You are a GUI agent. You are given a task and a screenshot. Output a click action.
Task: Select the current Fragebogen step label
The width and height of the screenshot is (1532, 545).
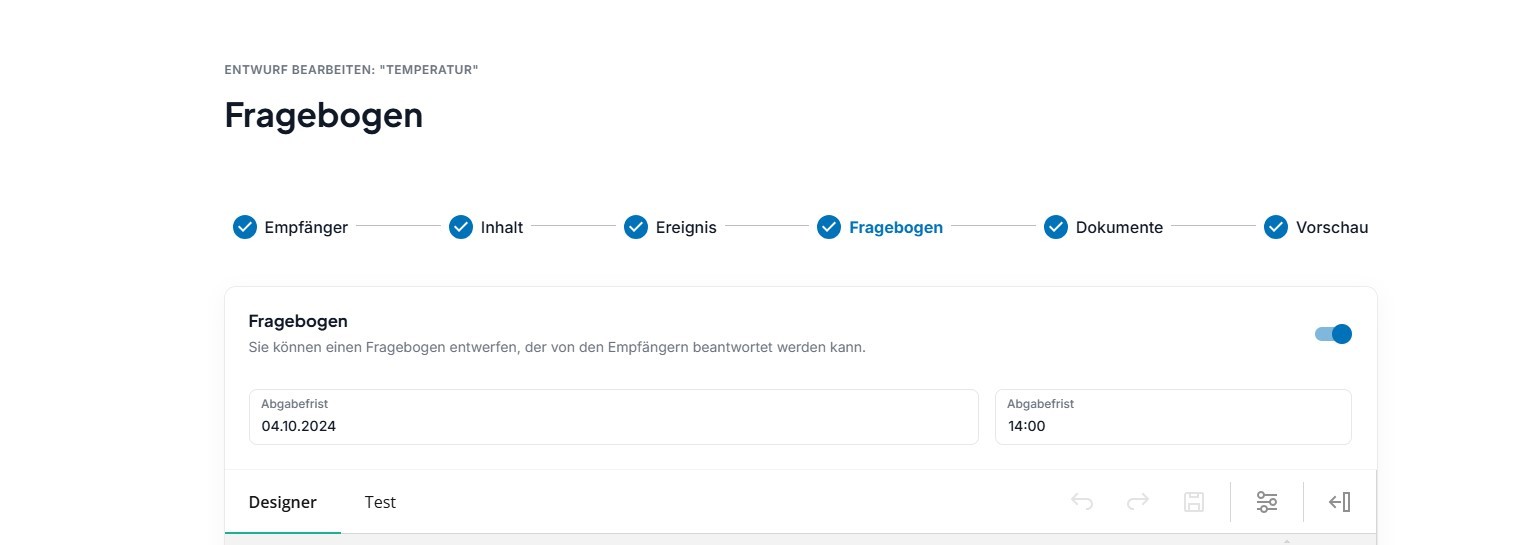tap(896, 227)
